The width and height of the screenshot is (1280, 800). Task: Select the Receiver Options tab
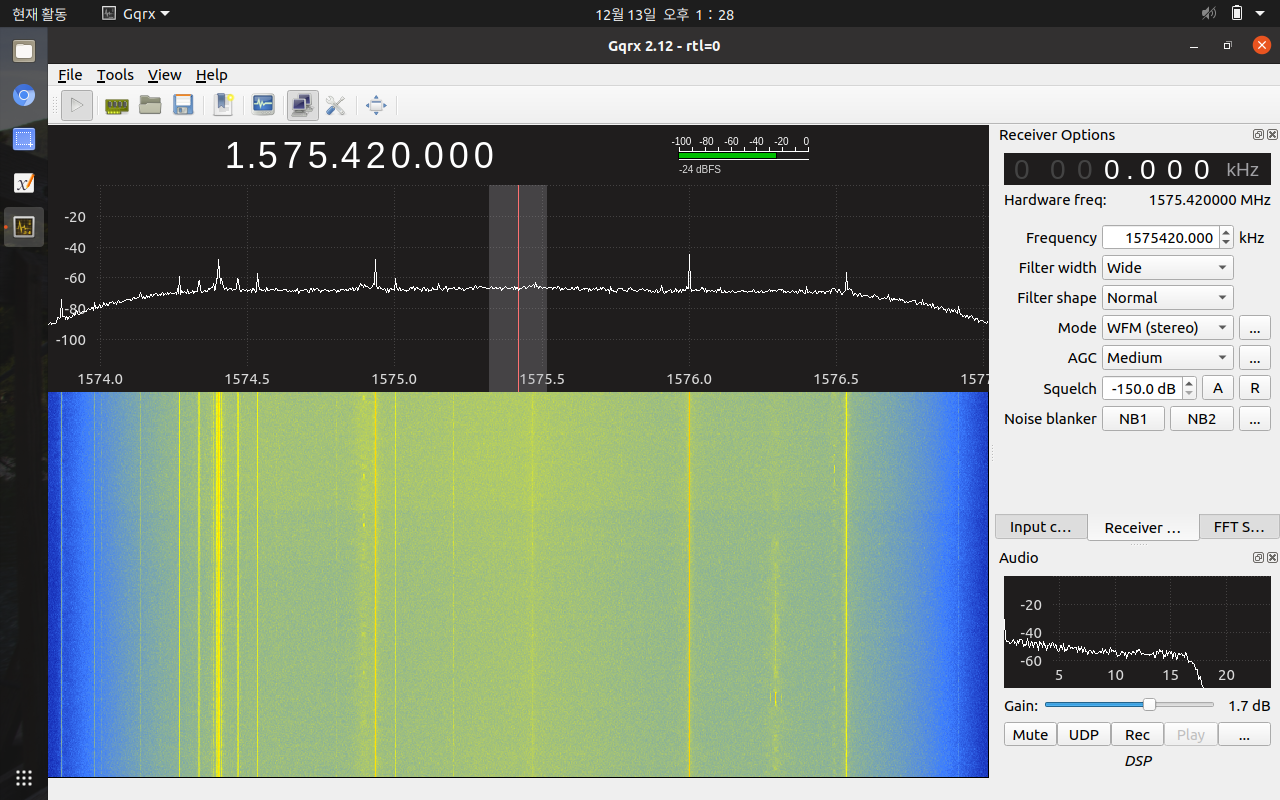[1143, 528]
